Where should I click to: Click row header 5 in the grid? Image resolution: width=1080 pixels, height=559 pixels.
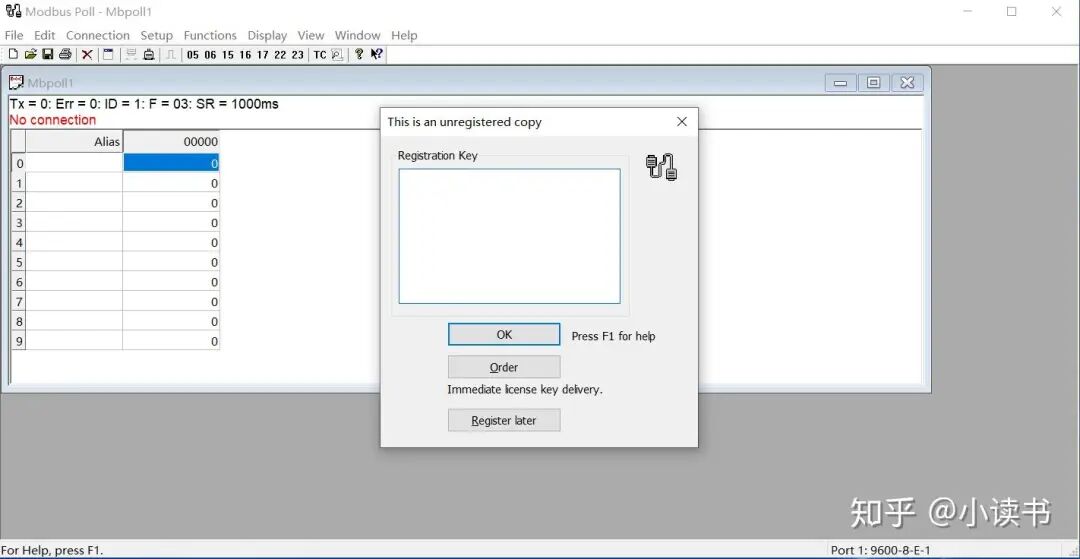tap(19, 262)
